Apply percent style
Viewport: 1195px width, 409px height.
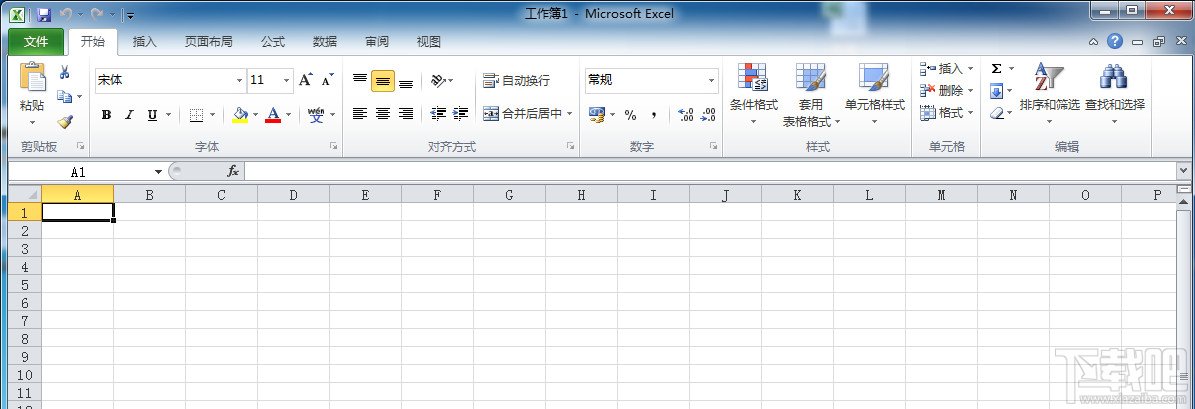(x=630, y=115)
